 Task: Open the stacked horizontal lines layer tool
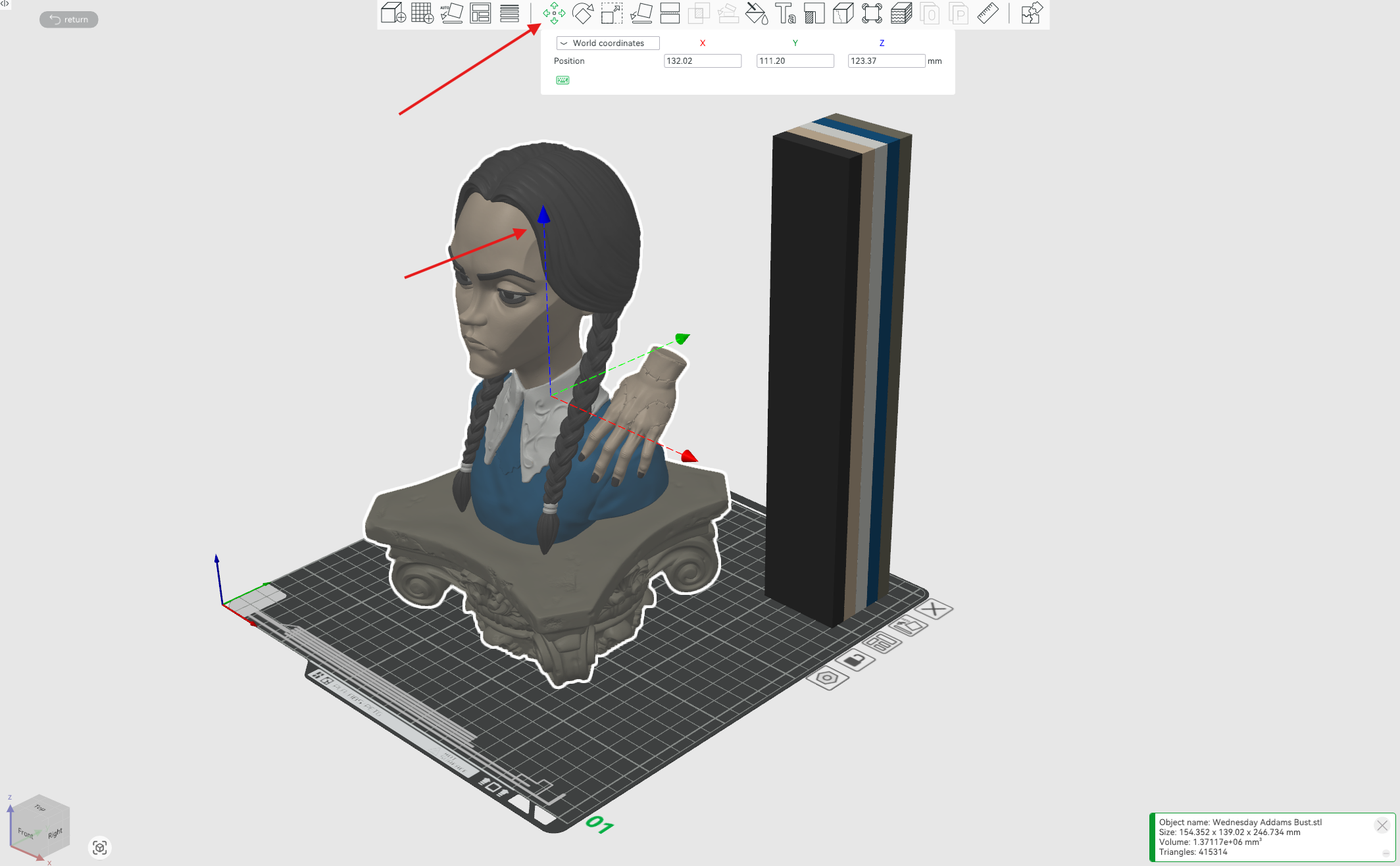pyautogui.click(x=509, y=13)
